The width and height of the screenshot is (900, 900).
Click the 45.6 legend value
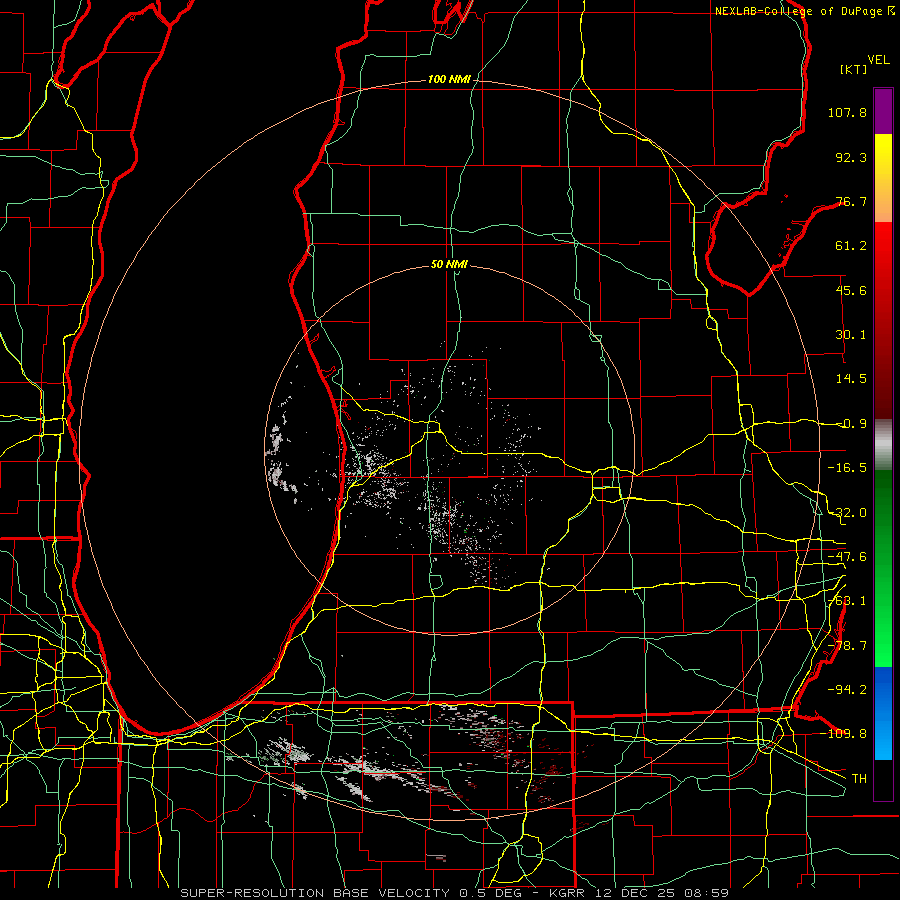[851, 290]
